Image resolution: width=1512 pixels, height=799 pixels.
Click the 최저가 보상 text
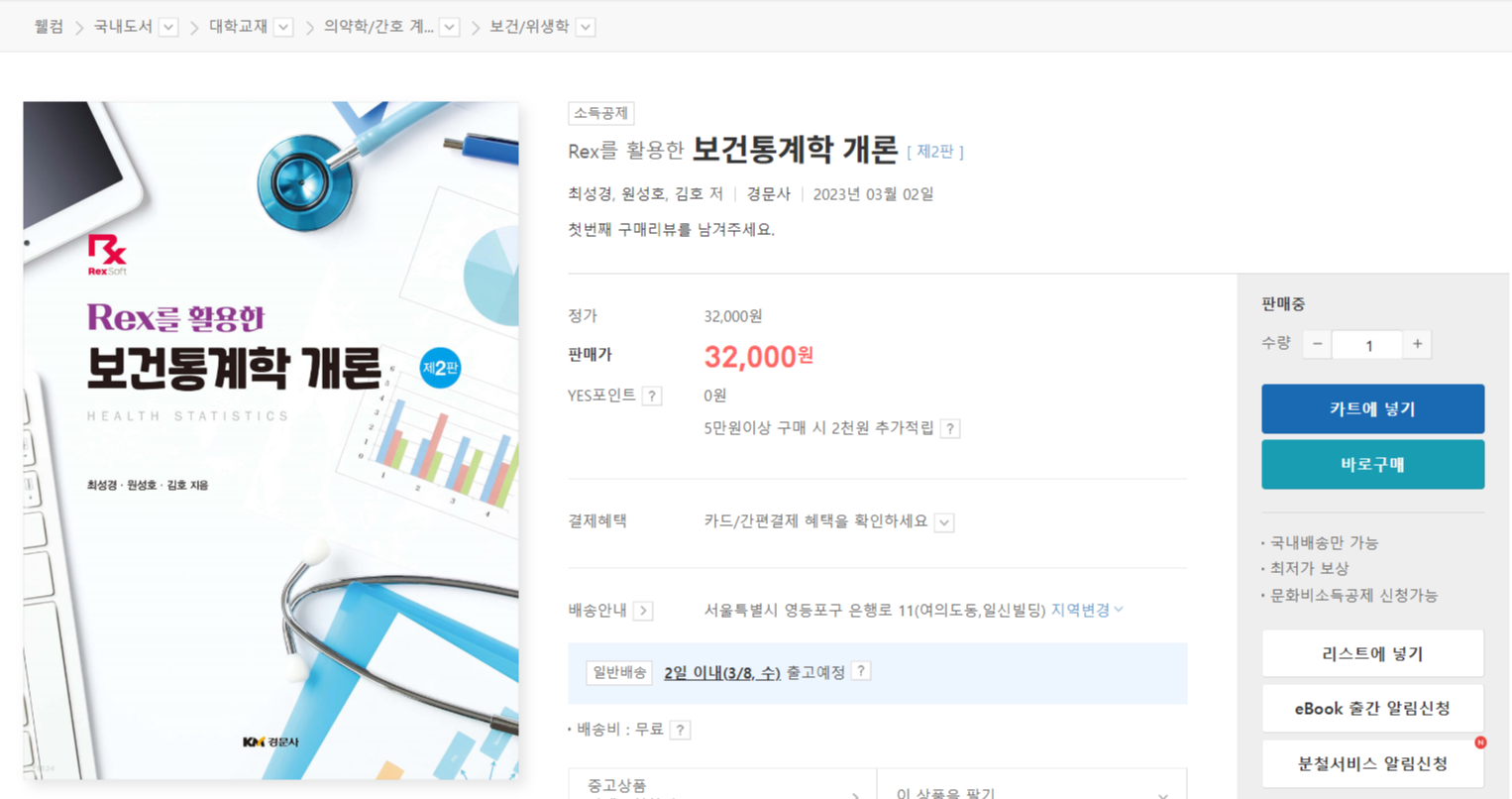pyautogui.click(x=1309, y=569)
